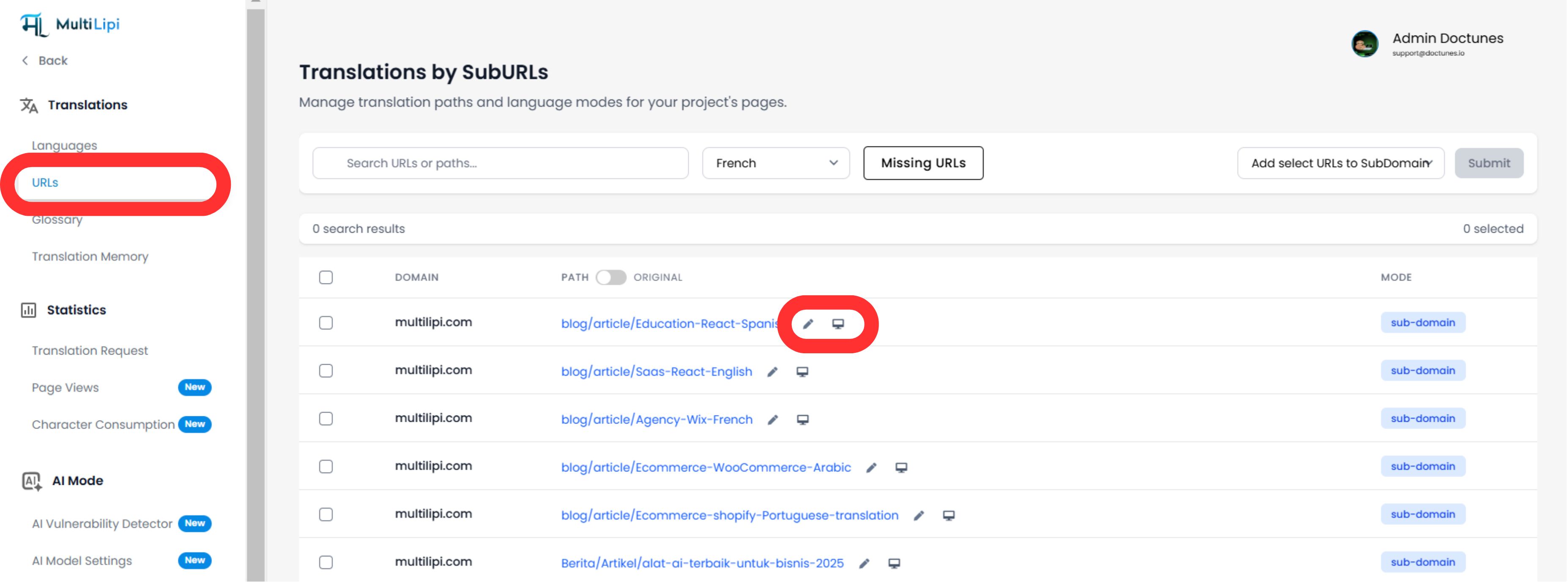Open preview monitor icon for Saas-React-English
1568x583 pixels.
click(x=802, y=371)
